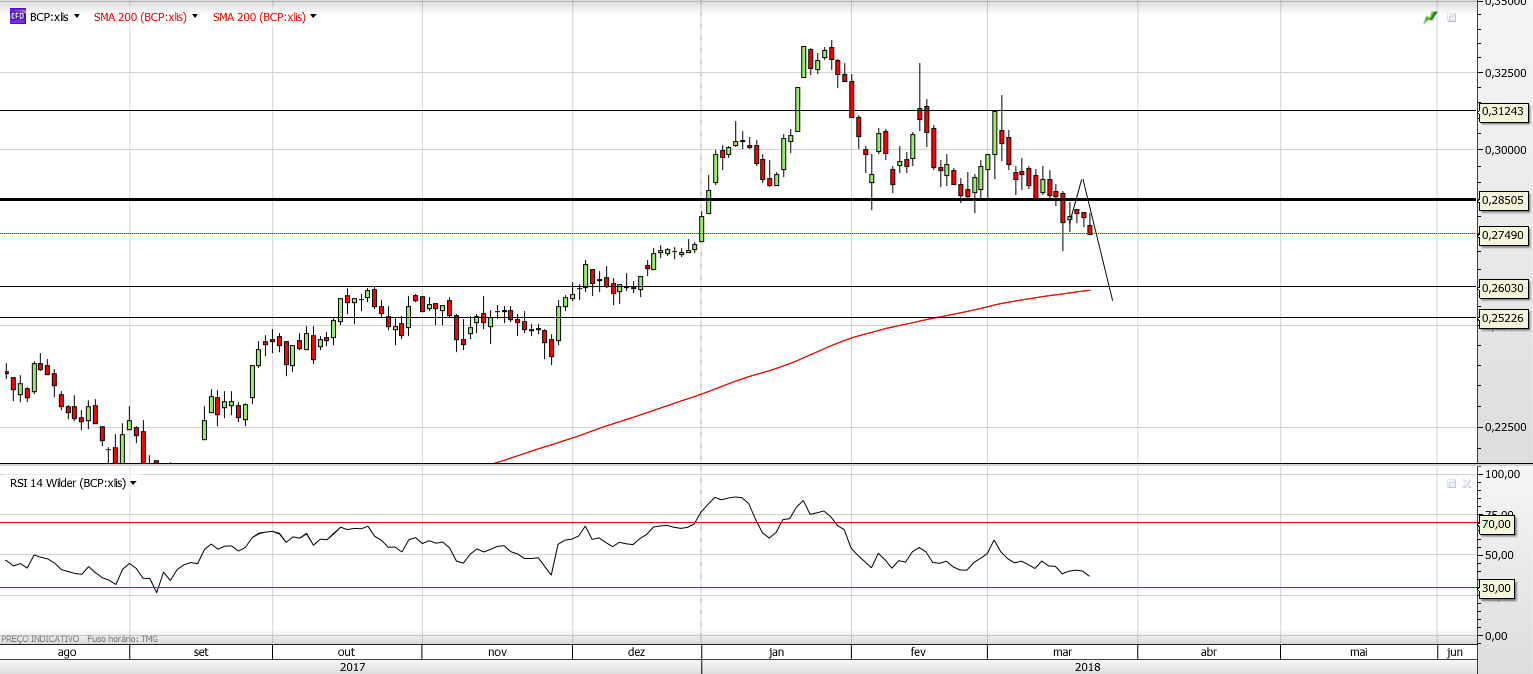The height and width of the screenshot is (674, 1533).
Task: Select the 0,31243 horizontal line price label
Action: pos(1503,111)
